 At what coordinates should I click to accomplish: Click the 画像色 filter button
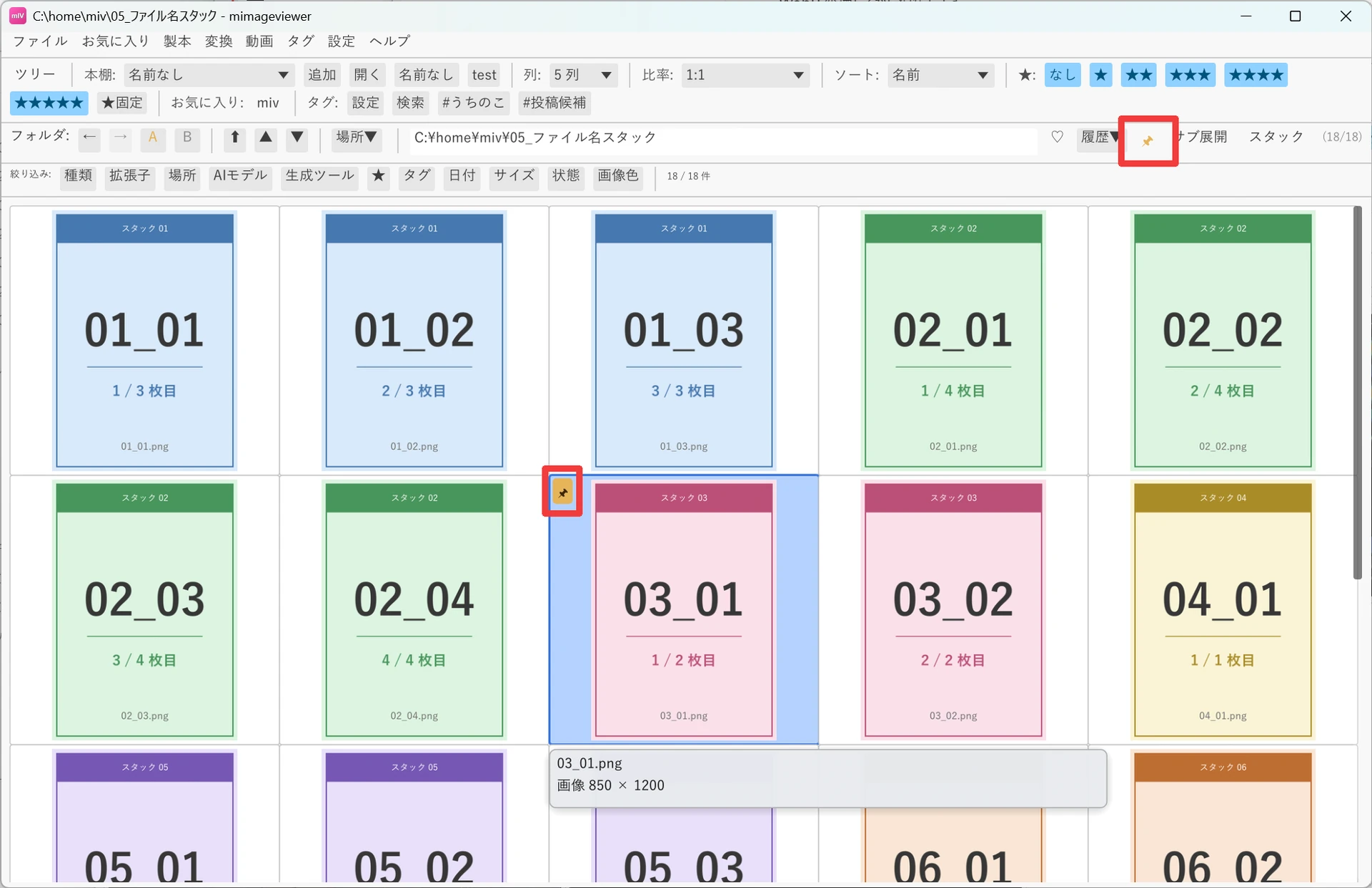click(x=618, y=176)
